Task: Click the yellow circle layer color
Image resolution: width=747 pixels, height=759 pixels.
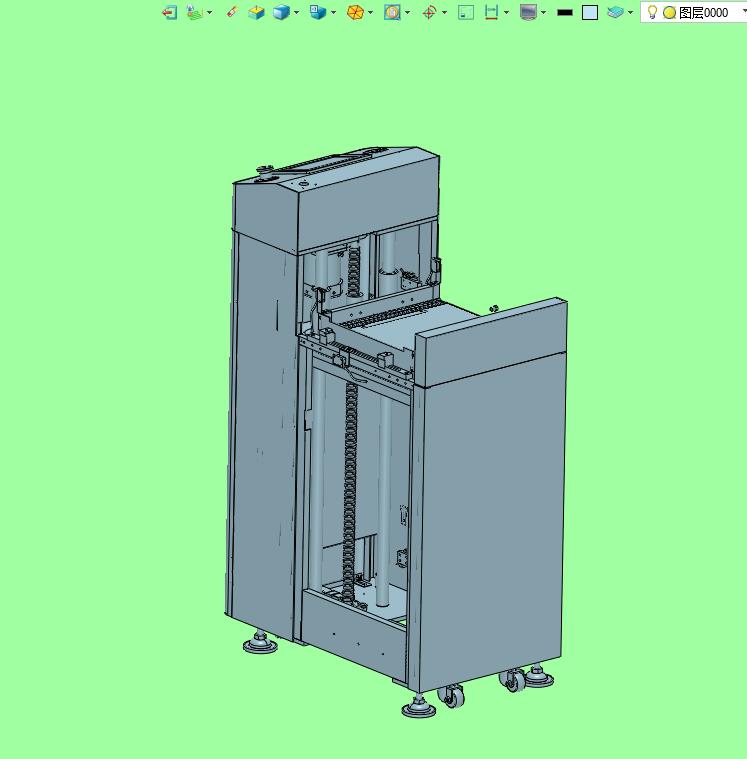Action: click(670, 13)
